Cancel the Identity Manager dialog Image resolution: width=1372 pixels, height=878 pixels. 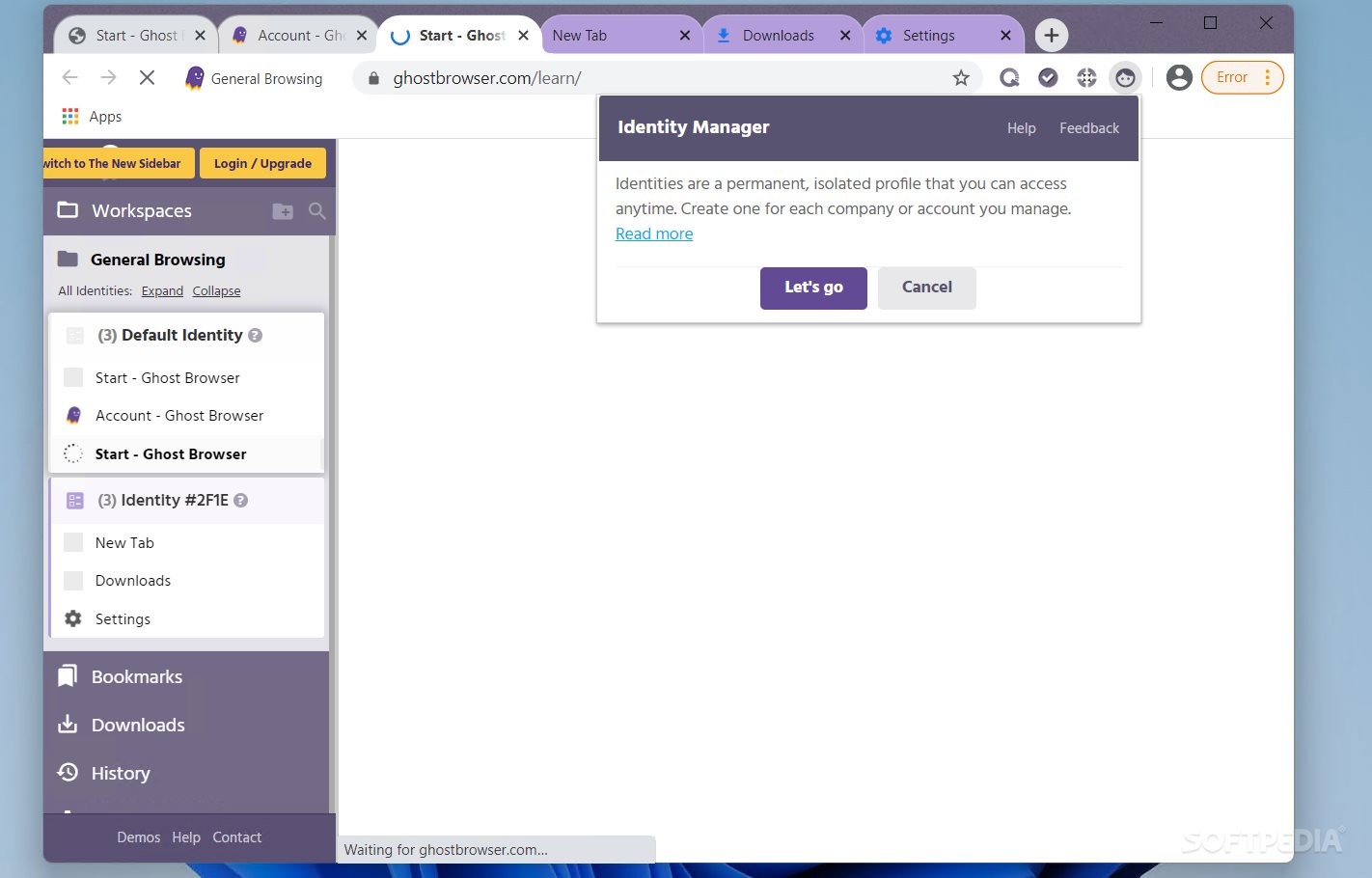(x=927, y=288)
